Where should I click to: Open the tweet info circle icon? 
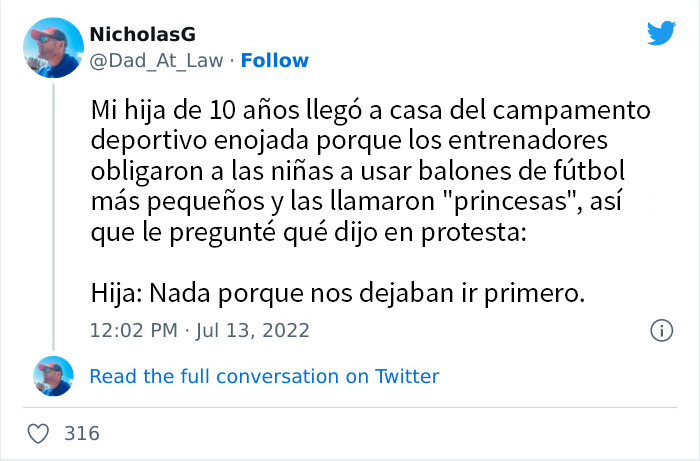pos(661,330)
